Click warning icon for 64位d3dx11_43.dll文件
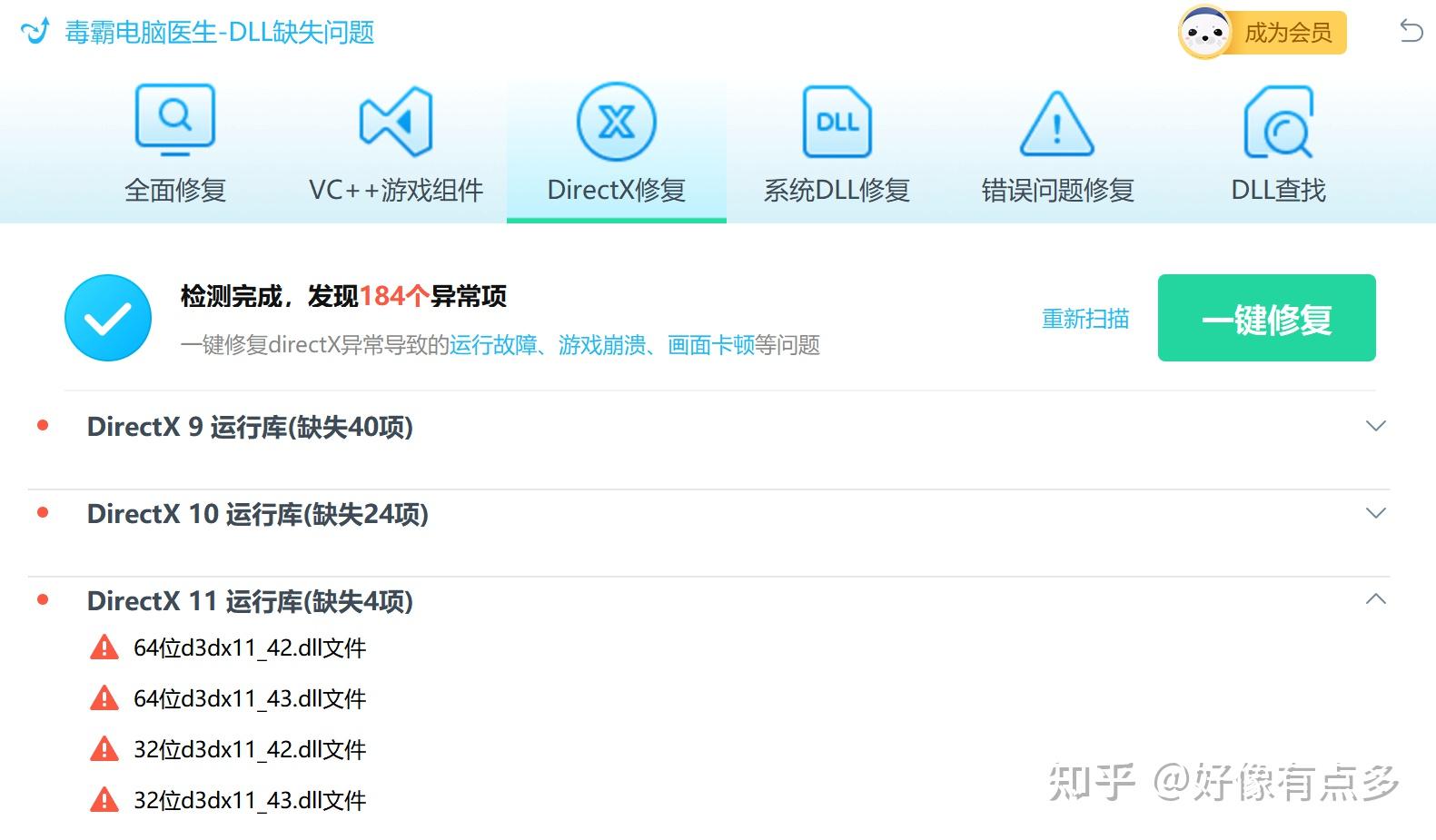Viewport: 1436px width, 840px height. click(x=104, y=698)
